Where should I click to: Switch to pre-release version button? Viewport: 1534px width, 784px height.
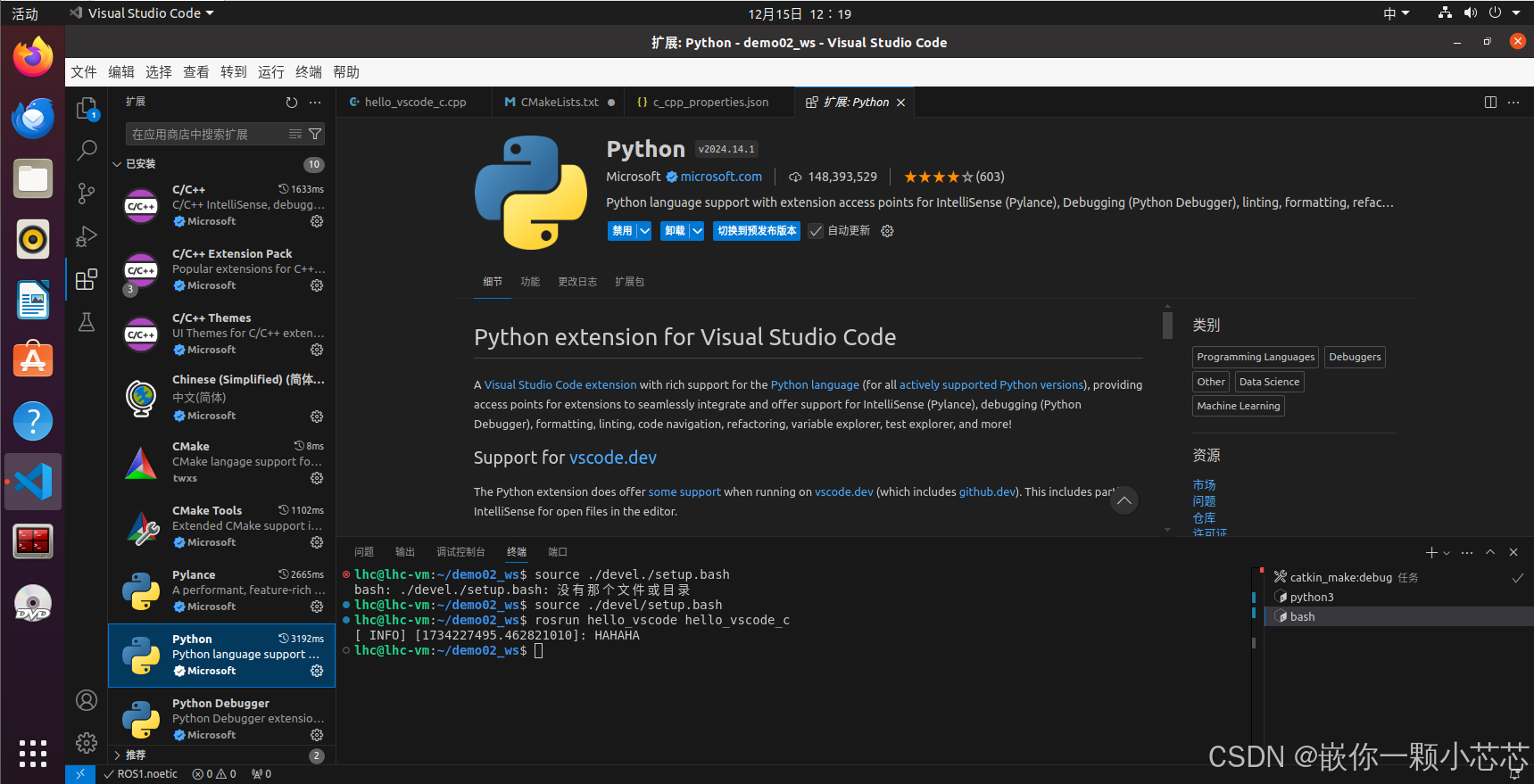coord(757,231)
